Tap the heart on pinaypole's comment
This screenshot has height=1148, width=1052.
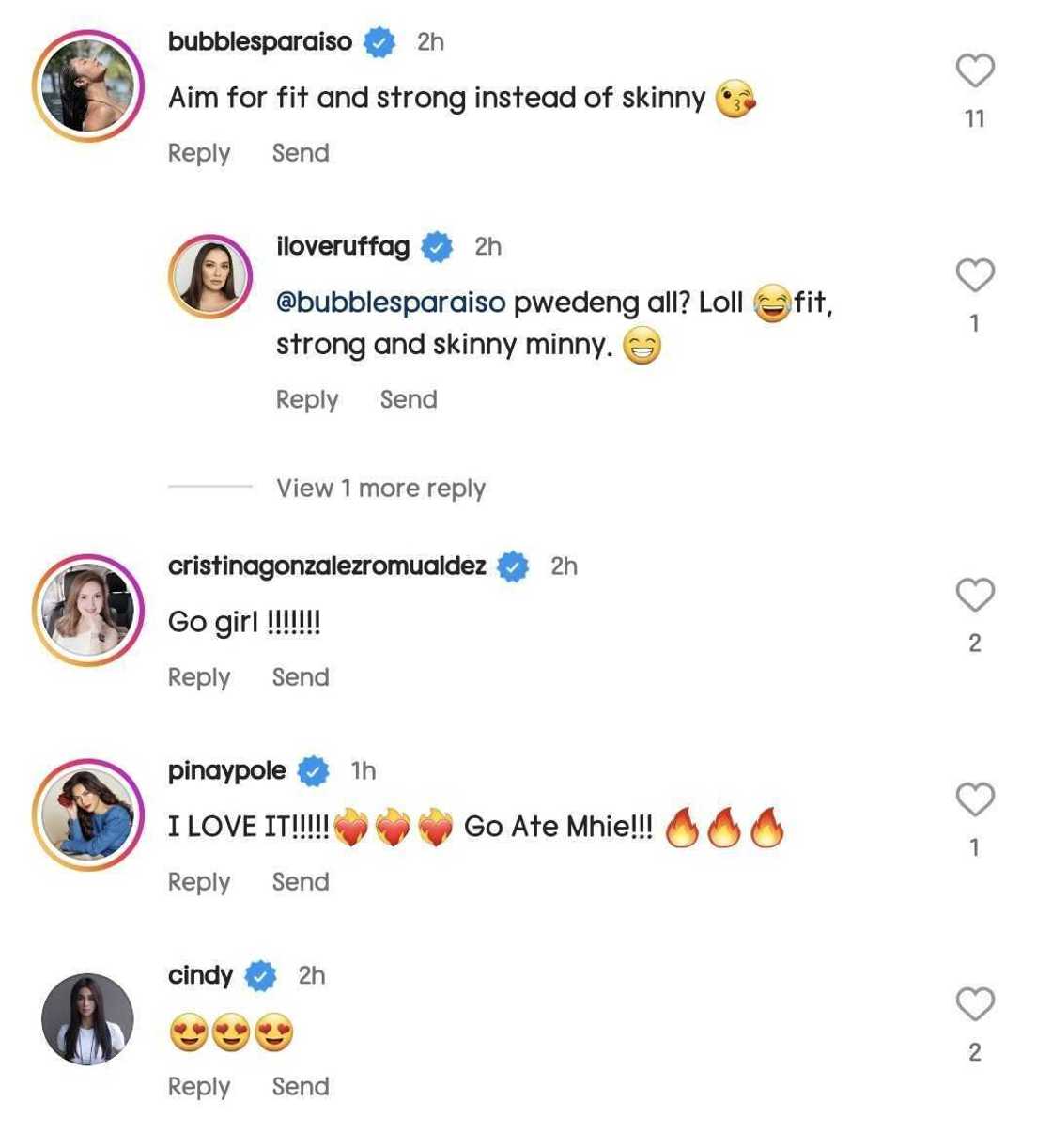pos(975,800)
